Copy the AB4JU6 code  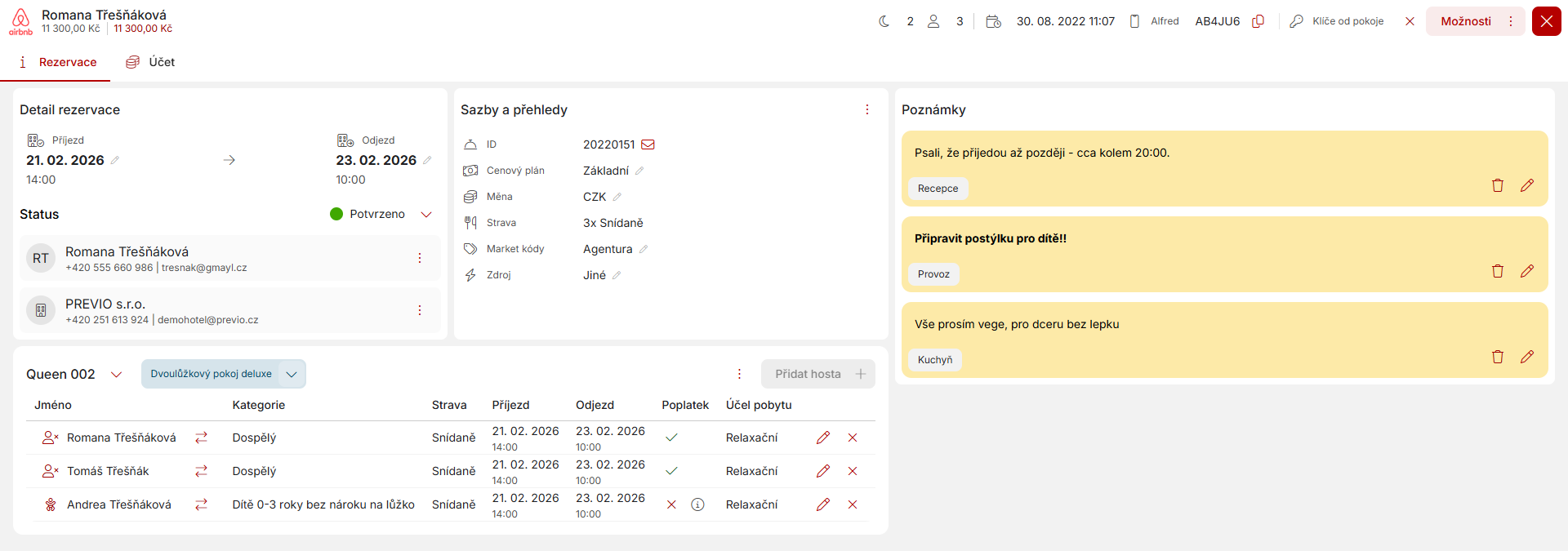1258,21
